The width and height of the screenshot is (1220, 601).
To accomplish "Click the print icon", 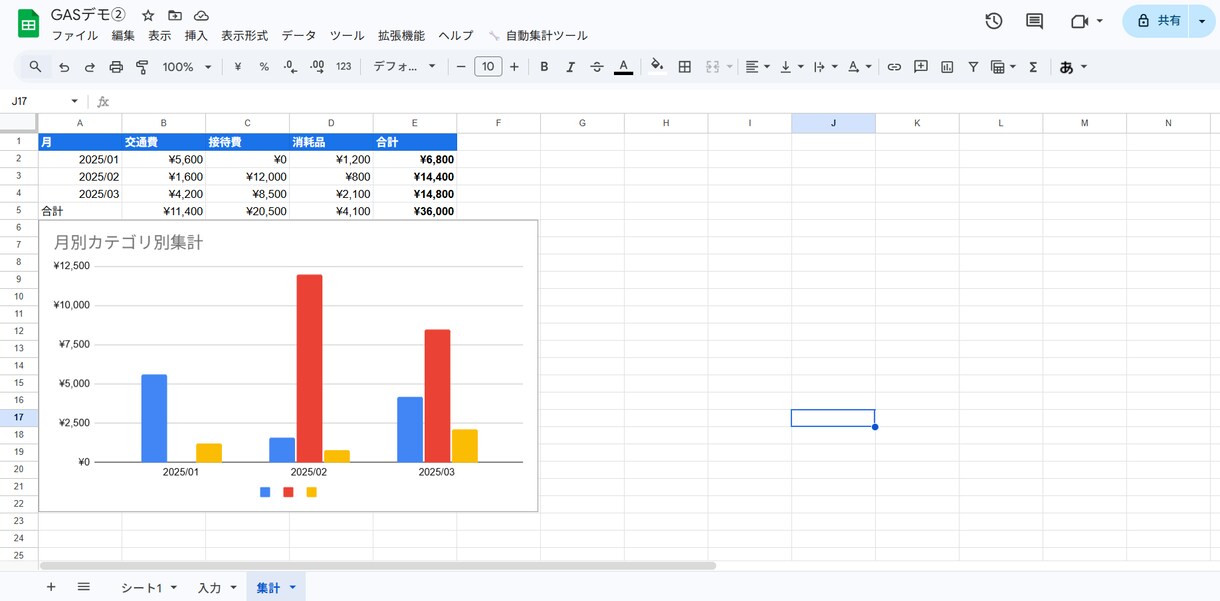I will 116,67.
